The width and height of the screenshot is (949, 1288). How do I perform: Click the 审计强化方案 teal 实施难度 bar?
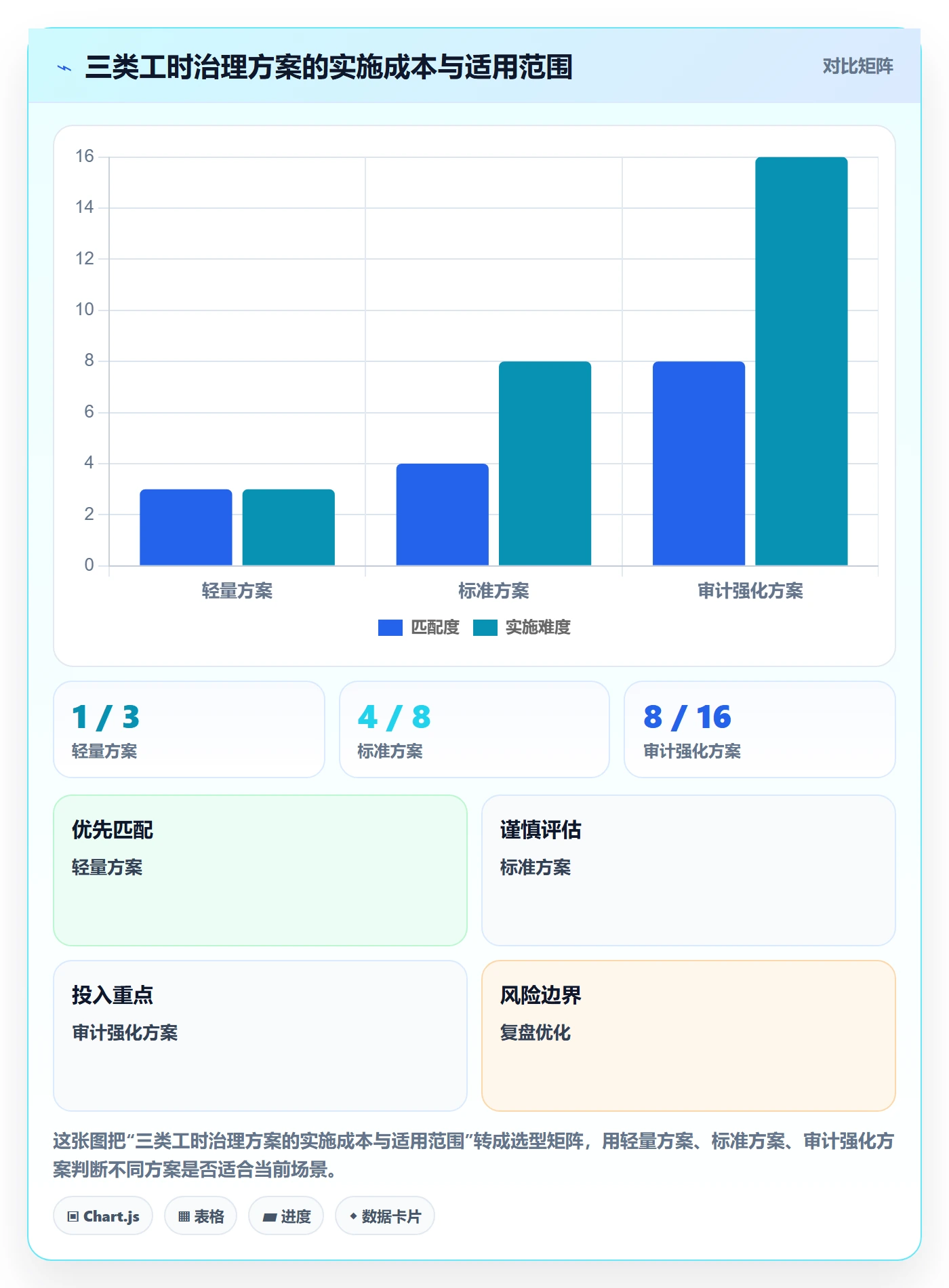(802, 361)
